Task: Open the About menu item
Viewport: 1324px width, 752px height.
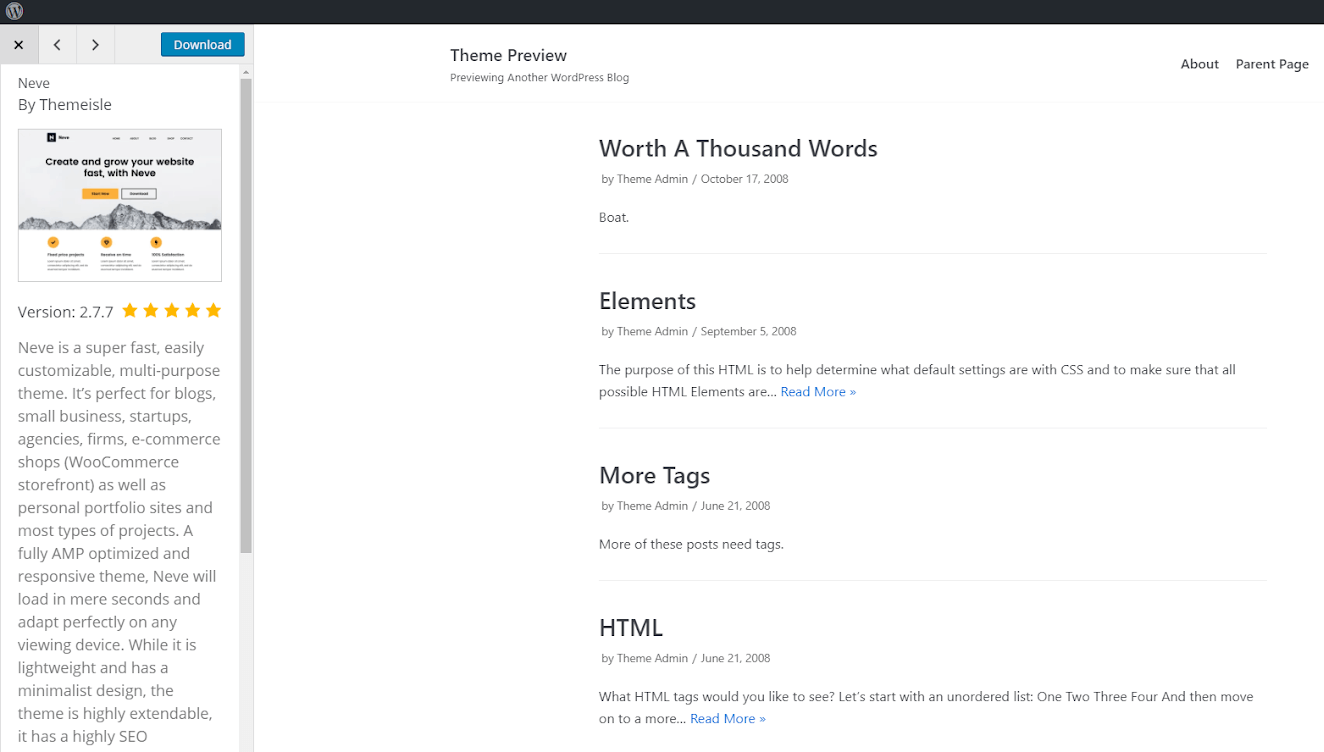Action: [x=1199, y=64]
